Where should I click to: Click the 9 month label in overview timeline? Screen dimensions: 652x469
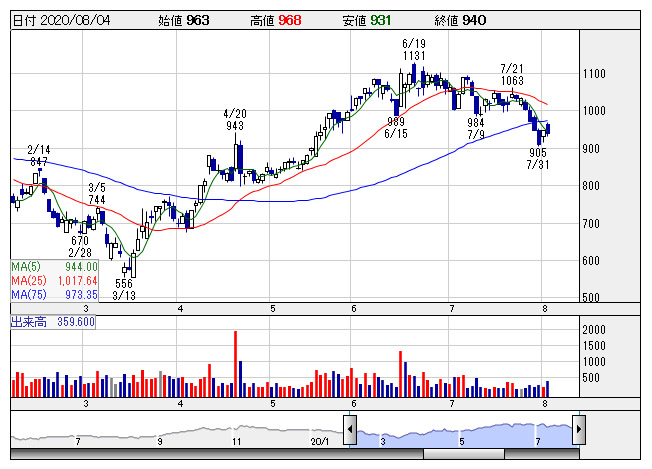tap(160, 442)
